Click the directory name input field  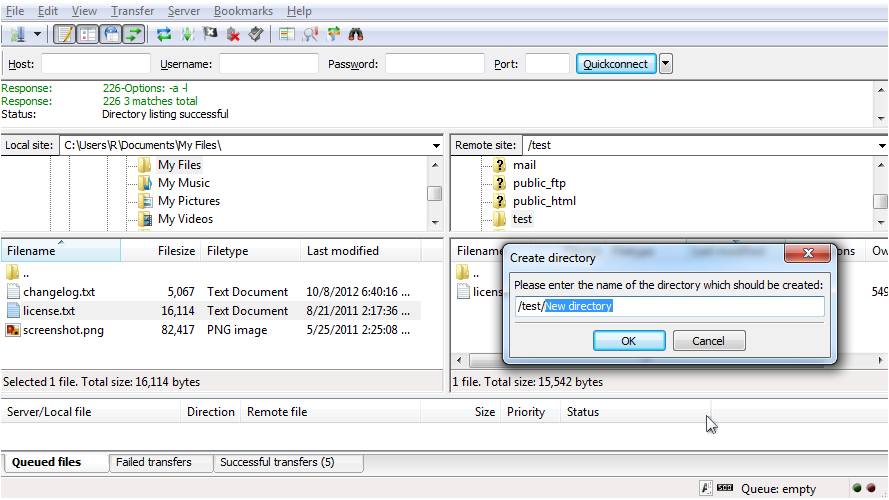pos(670,306)
